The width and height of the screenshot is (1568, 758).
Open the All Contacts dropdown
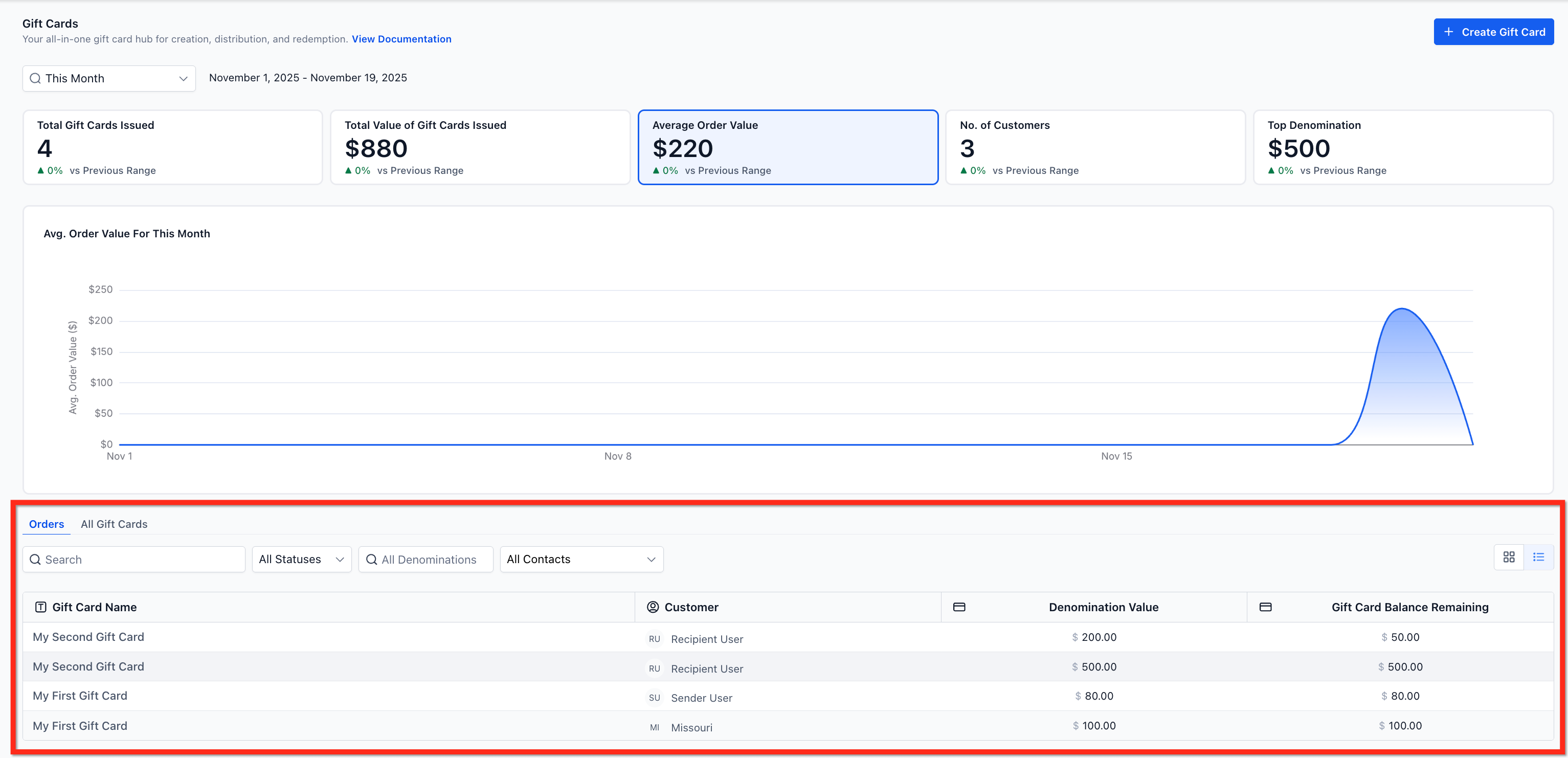tap(581, 559)
